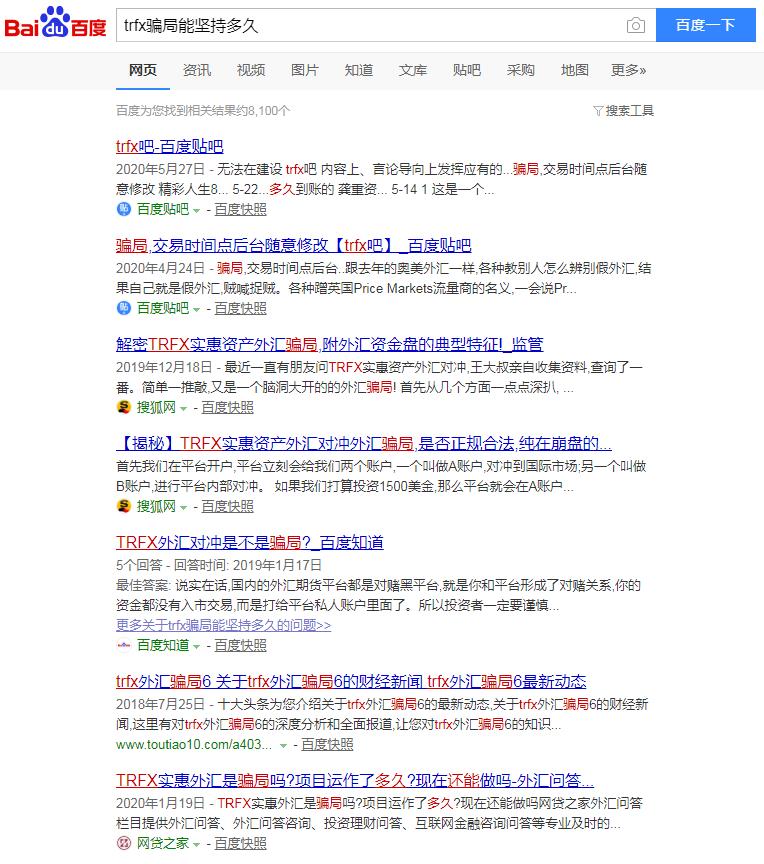Screen dimensions: 764x864
Task: Switch to the 资讯 tab
Action: click(x=197, y=70)
